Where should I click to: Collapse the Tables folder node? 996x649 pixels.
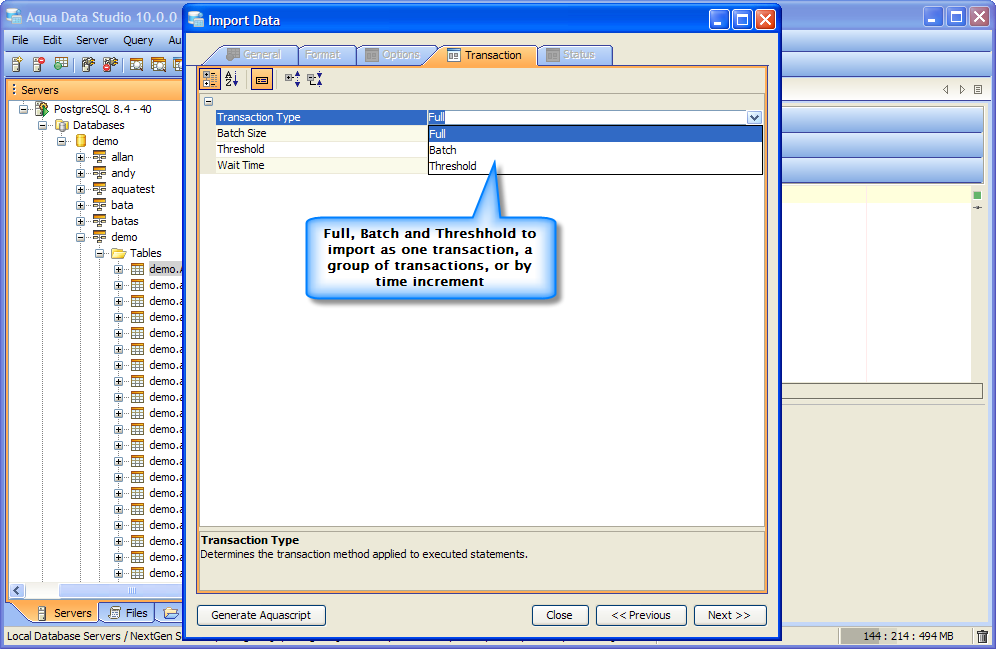[x=100, y=253]
